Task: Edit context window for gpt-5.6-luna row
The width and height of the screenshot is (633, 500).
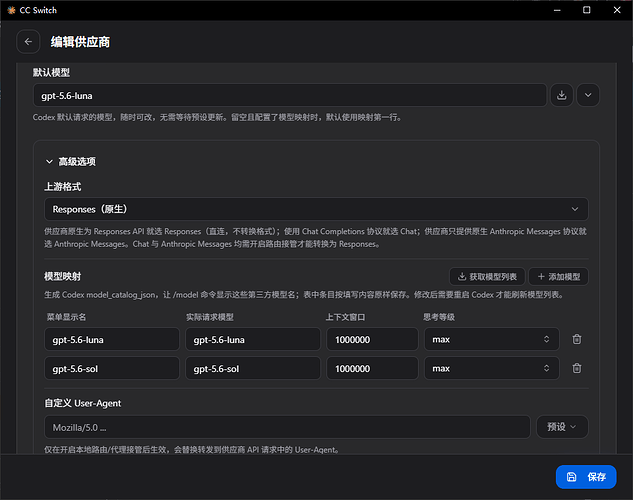Action: pos(372,339)
